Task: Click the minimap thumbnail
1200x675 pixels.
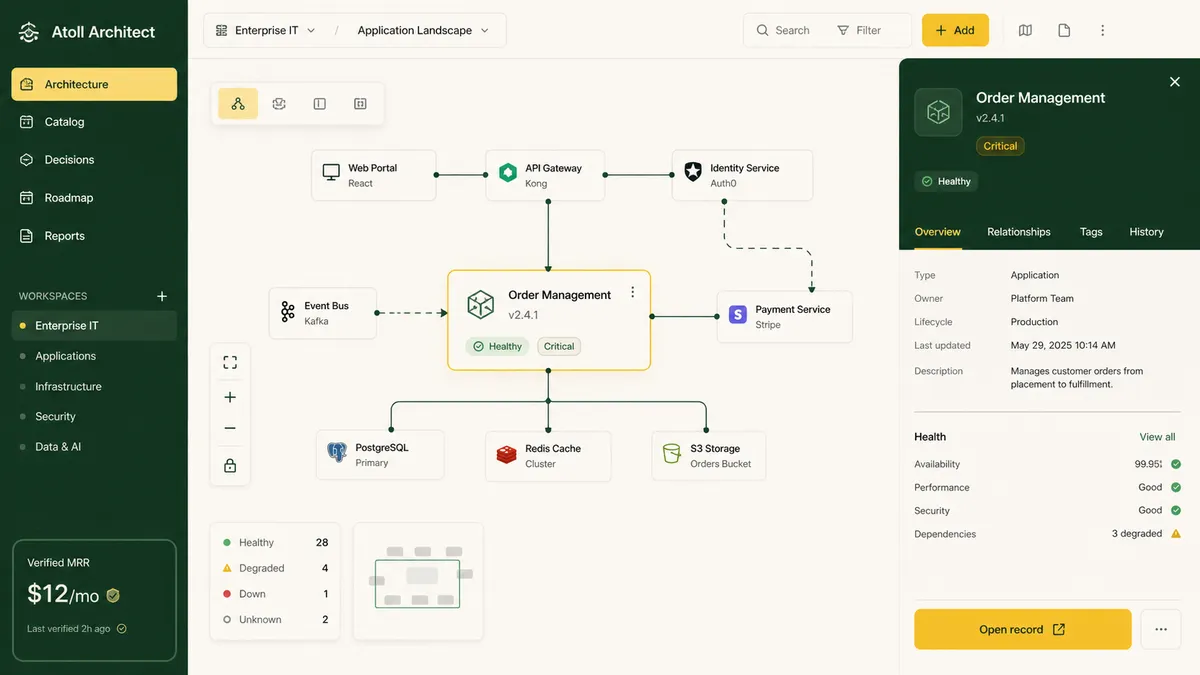Action: coord(418,581)
